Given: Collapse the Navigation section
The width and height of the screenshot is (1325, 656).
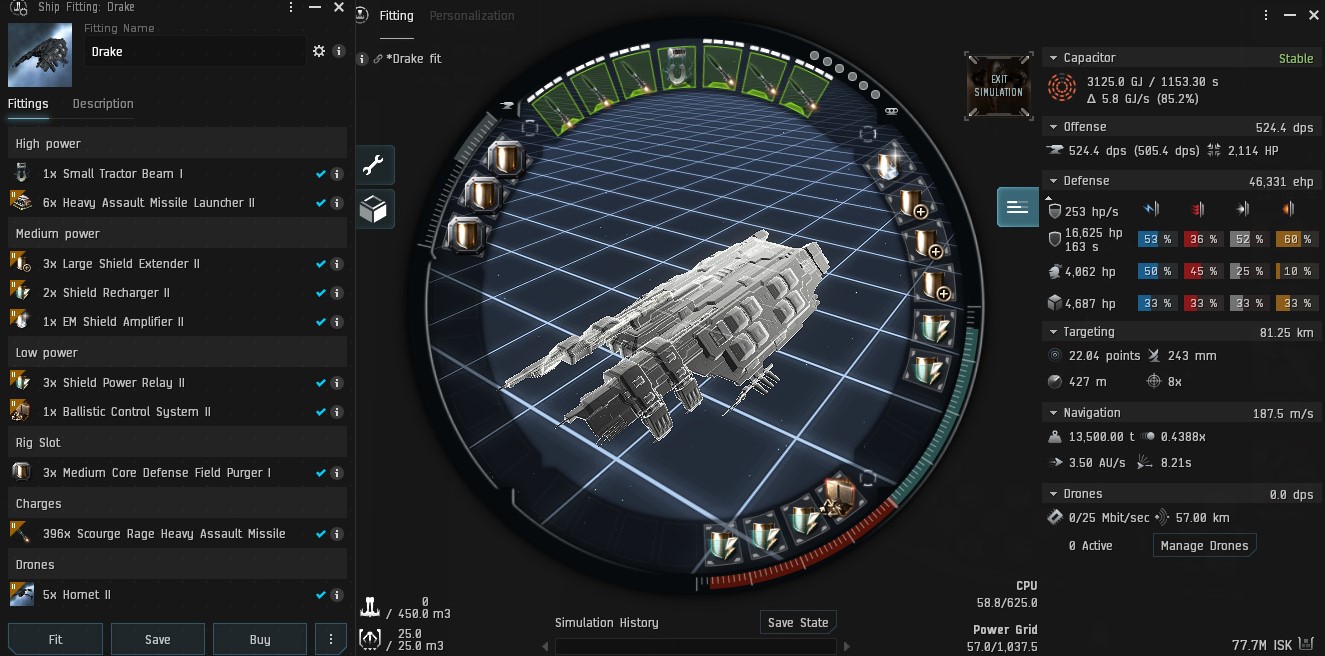Looking at the screenshot, I should click(1052, 413).
